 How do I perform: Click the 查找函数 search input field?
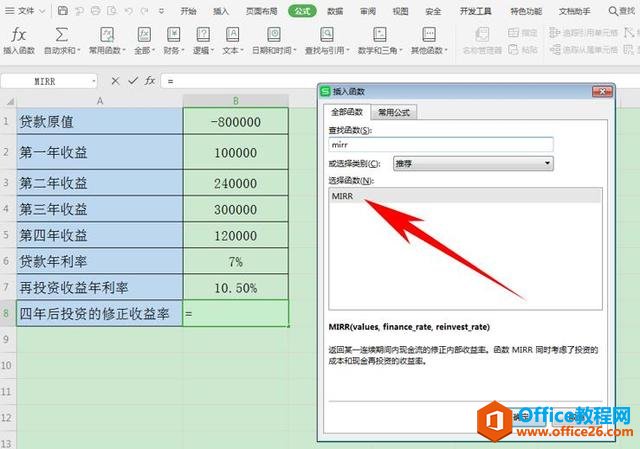click(x=441, y=144)
